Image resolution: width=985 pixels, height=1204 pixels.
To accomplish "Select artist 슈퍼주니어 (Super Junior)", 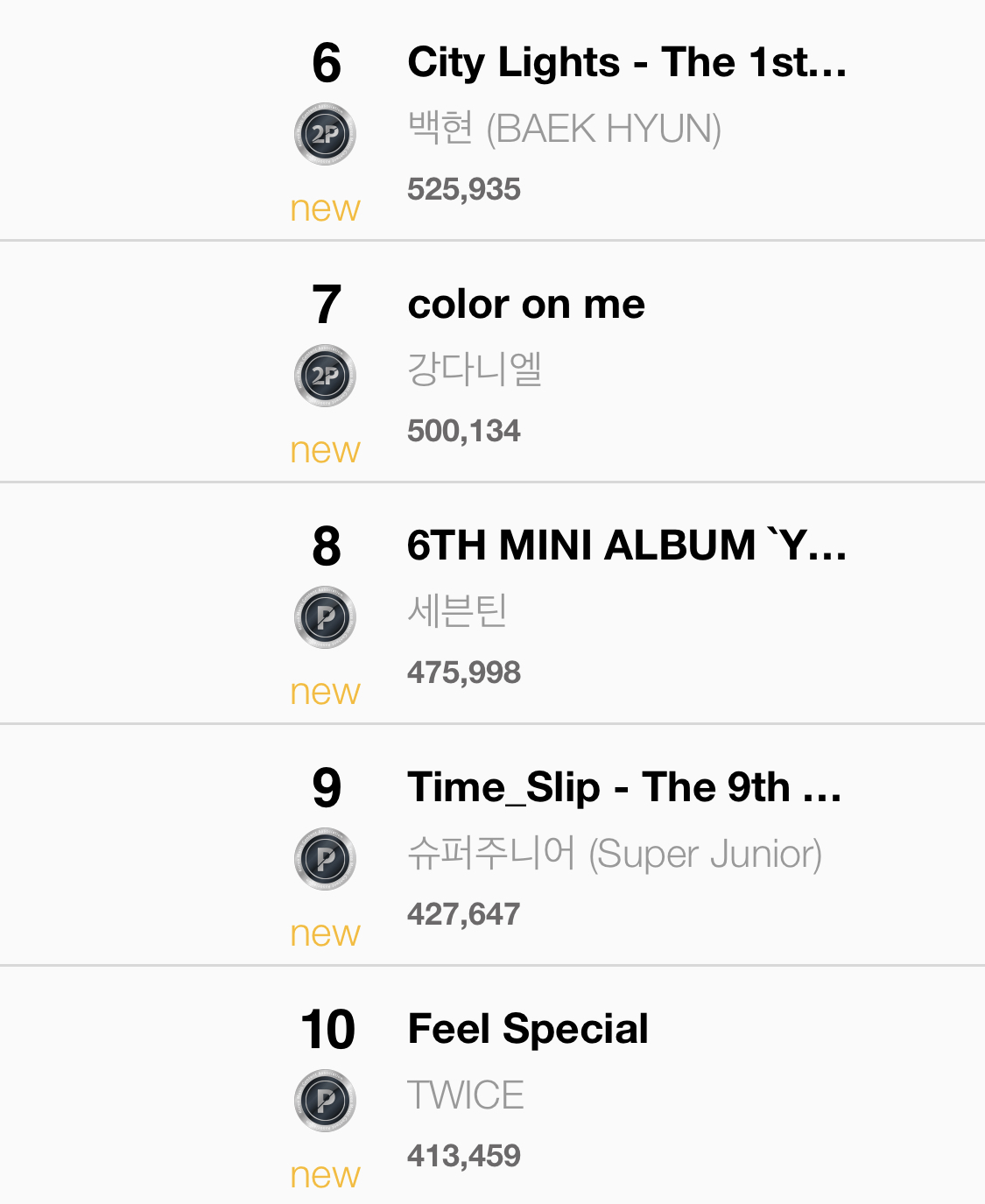I will pos(614,854).
